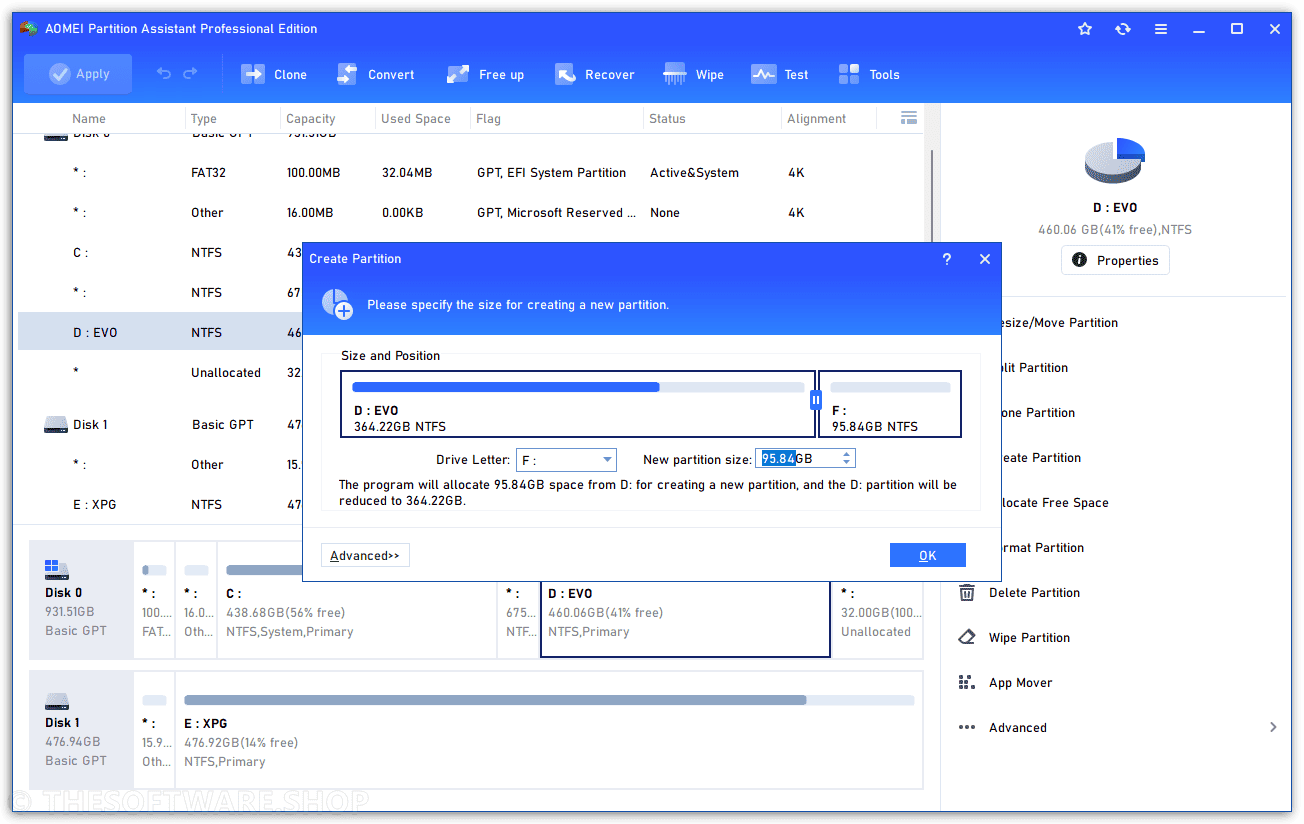Image resolution: width=1304 pixels, height=824 pixels.
Task: Select D : EVO 460.06GB block in disk map
Action: (x=685, y=618)
